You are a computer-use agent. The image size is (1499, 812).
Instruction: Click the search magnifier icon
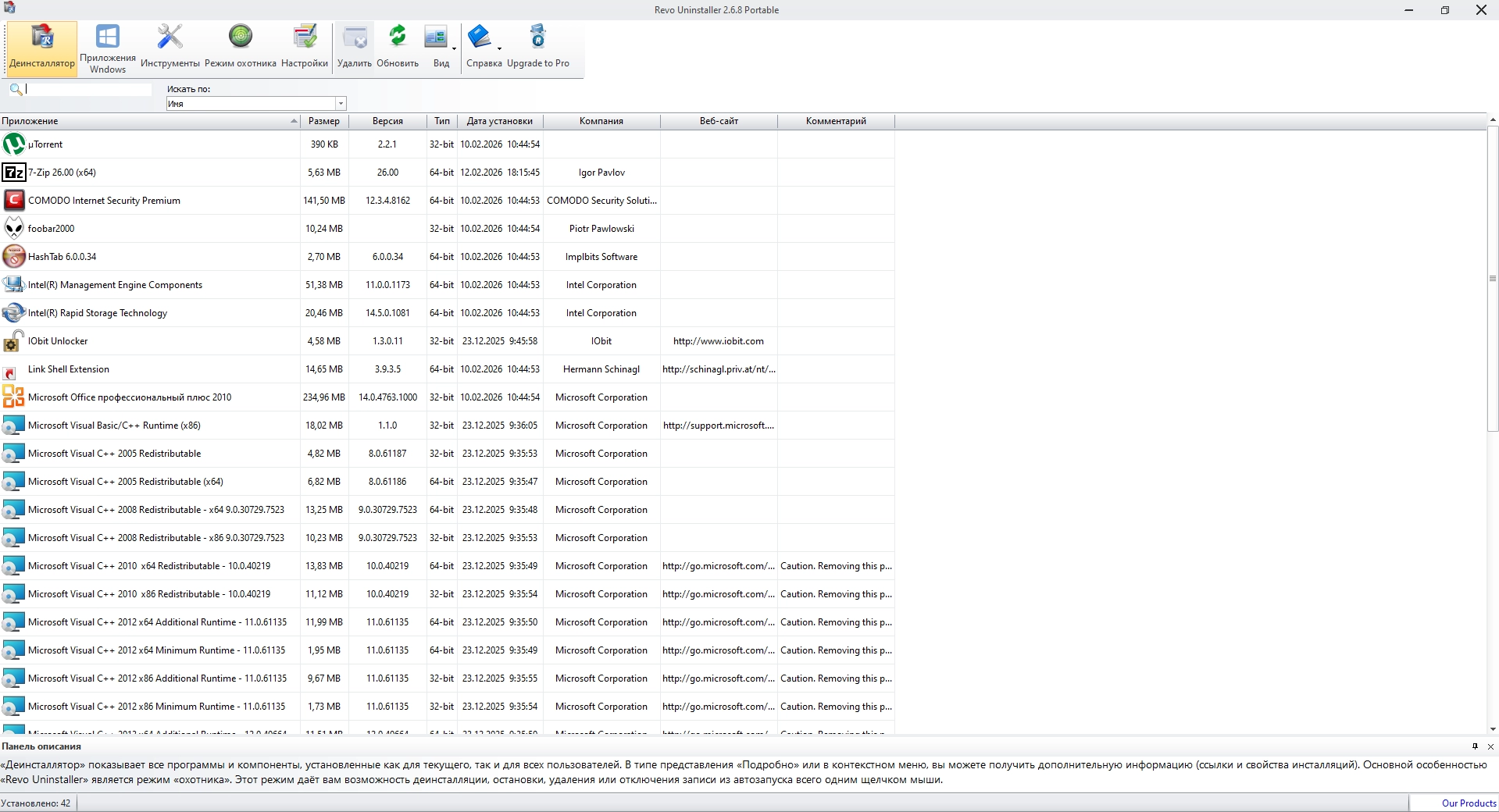point(16,89)
